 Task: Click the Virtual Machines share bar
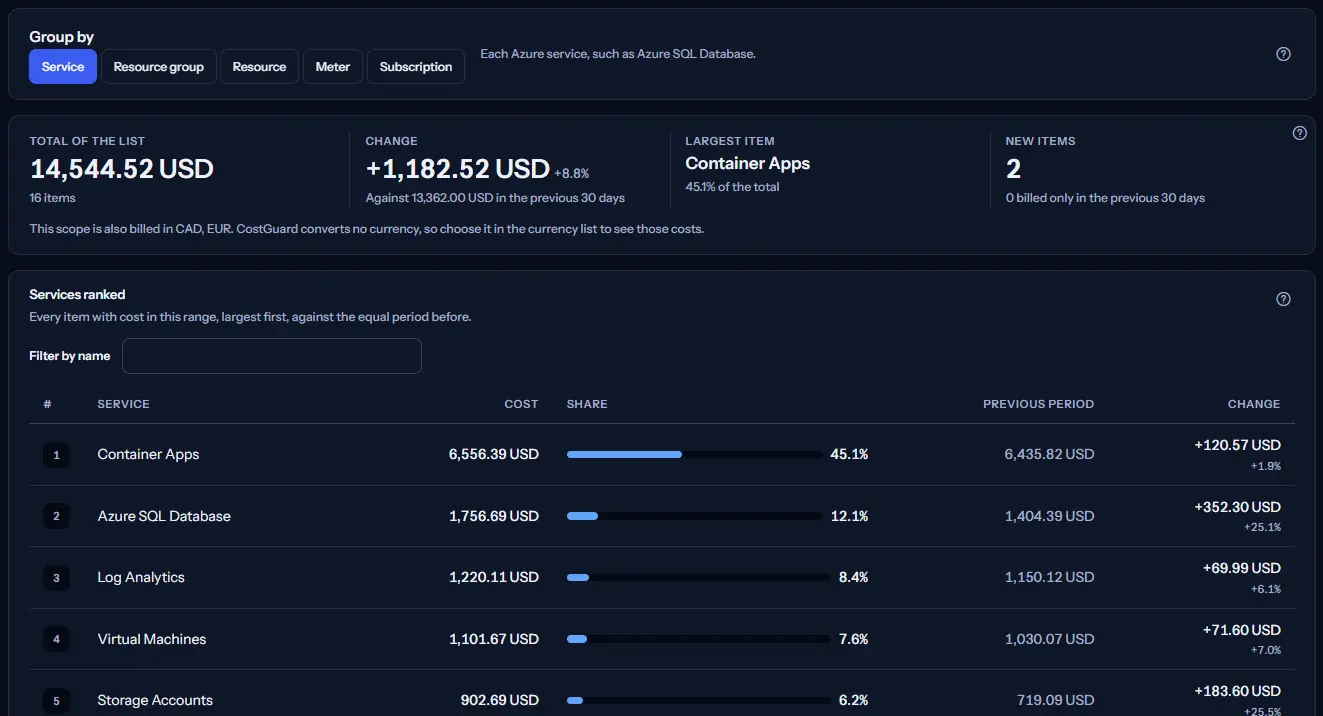(x=698, y=639)
